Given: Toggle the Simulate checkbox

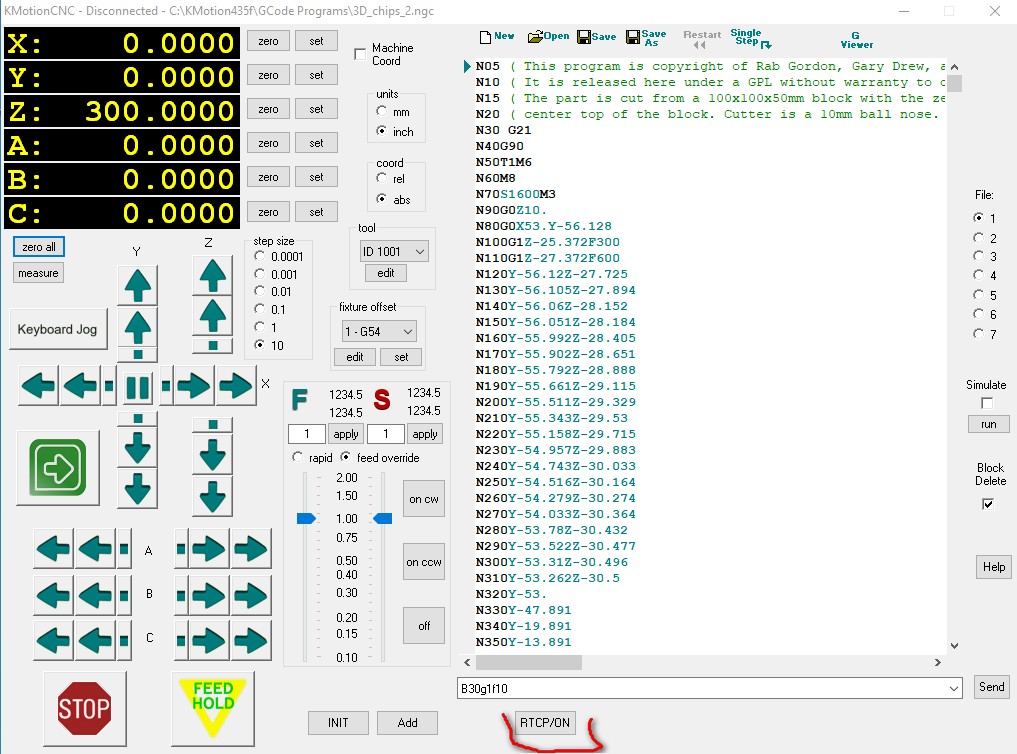Looking at the screenshot, I should 987,403.
